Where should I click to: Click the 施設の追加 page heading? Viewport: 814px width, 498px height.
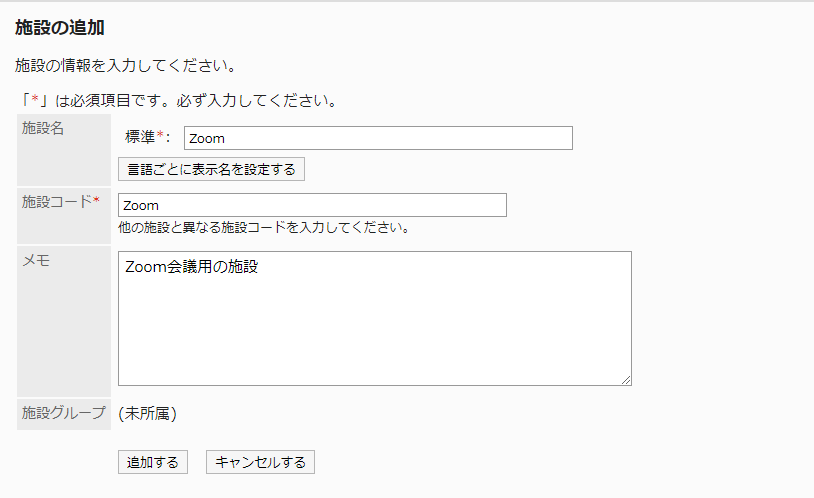(x=60, y=27)
